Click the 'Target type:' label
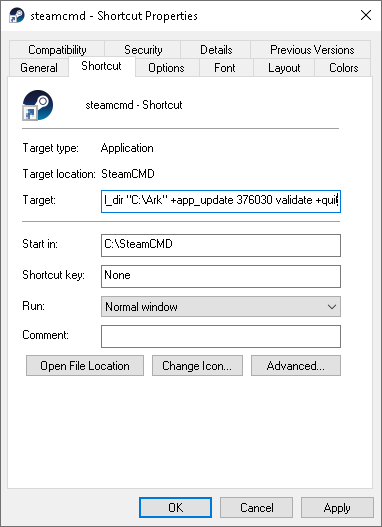 click(50, 148)
